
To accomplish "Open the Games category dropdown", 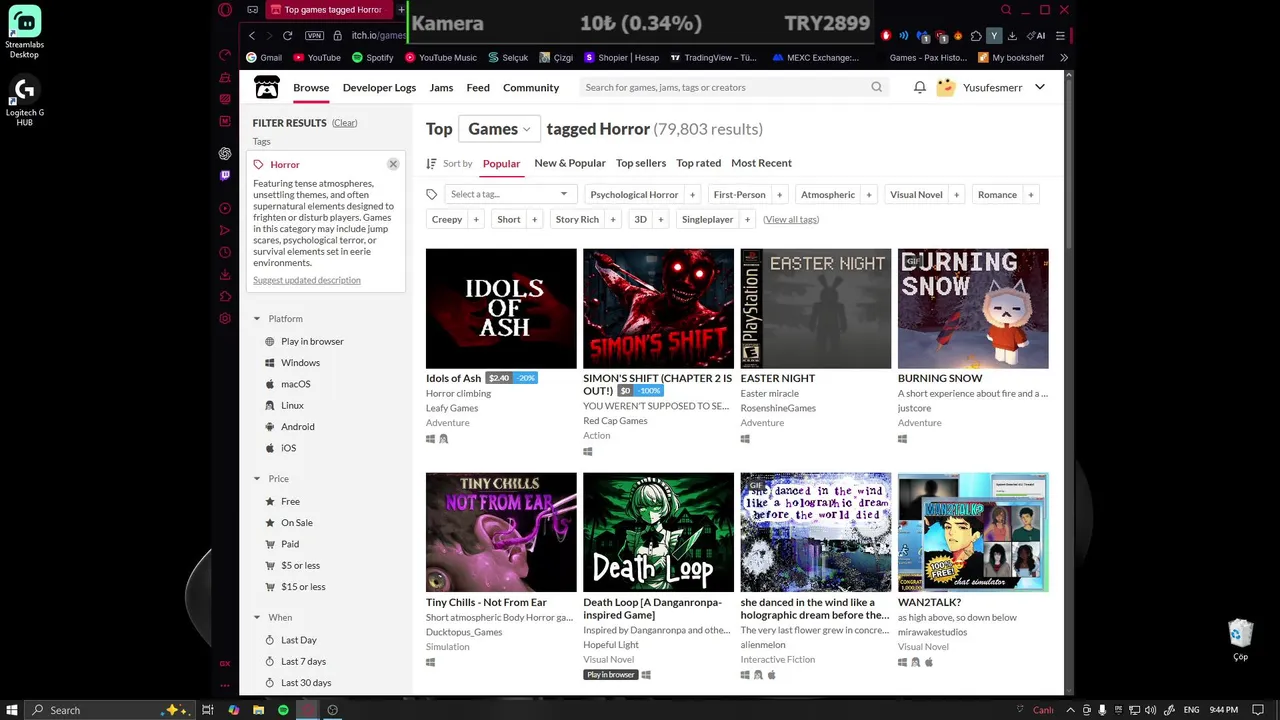I will [499, 129].
